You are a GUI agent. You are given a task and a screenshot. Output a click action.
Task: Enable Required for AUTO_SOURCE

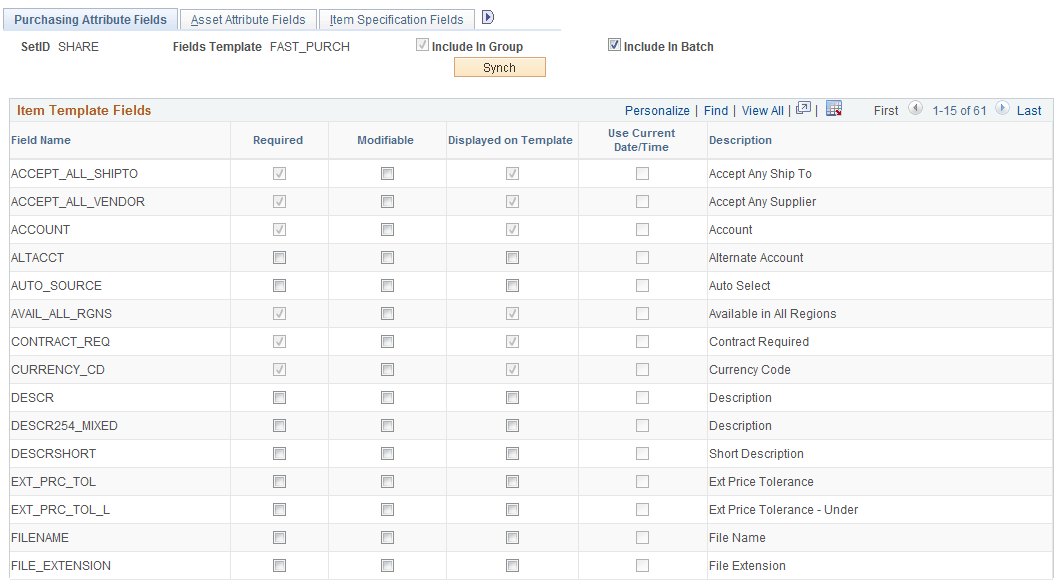coord(278,286)
